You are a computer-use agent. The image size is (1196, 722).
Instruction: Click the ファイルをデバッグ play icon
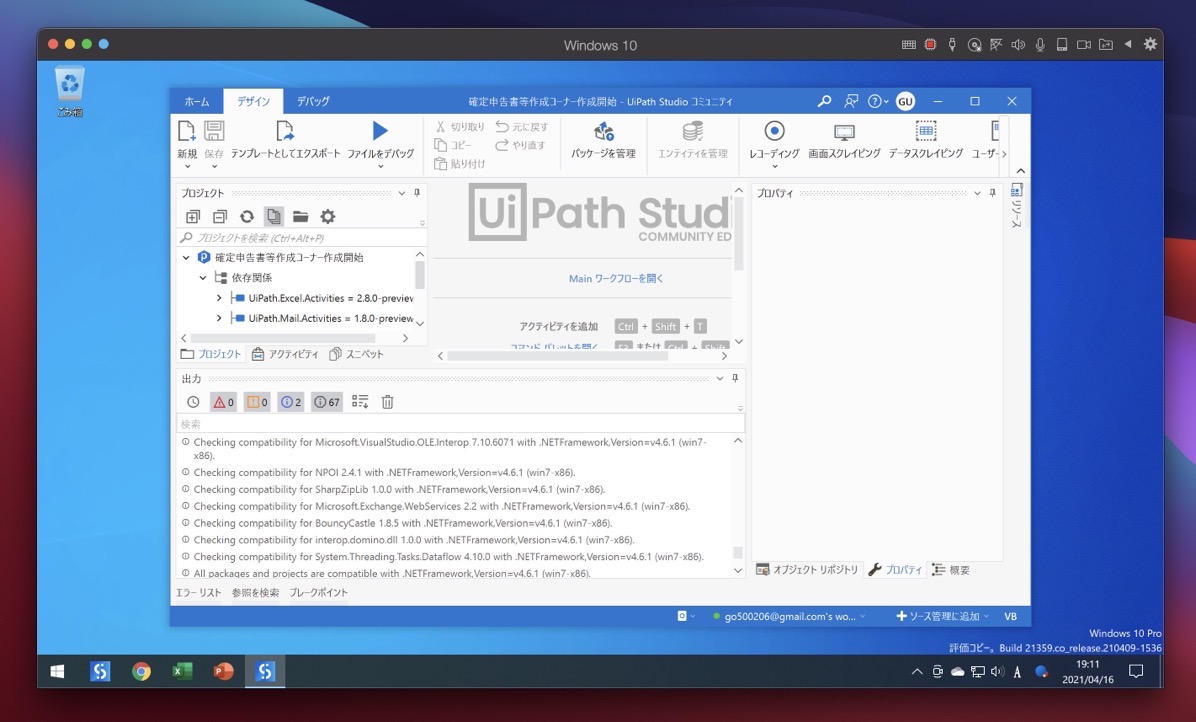(x=380, y=130)
